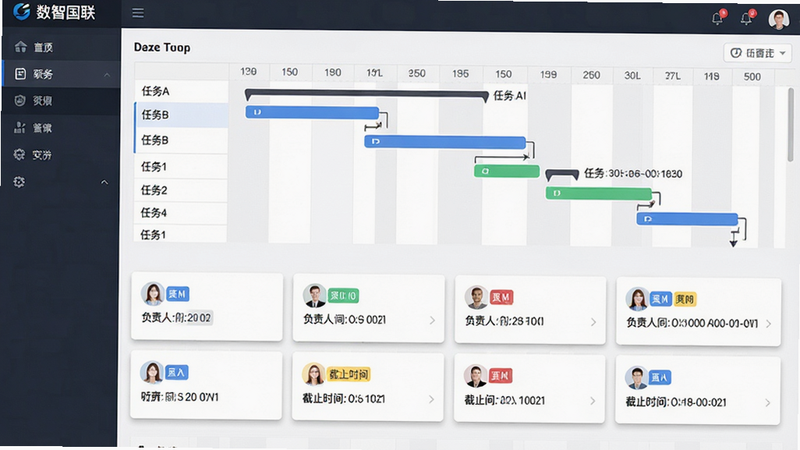Open the gear icon item with text label
This screenshot has height=450, width=800.
pos(19,155)
